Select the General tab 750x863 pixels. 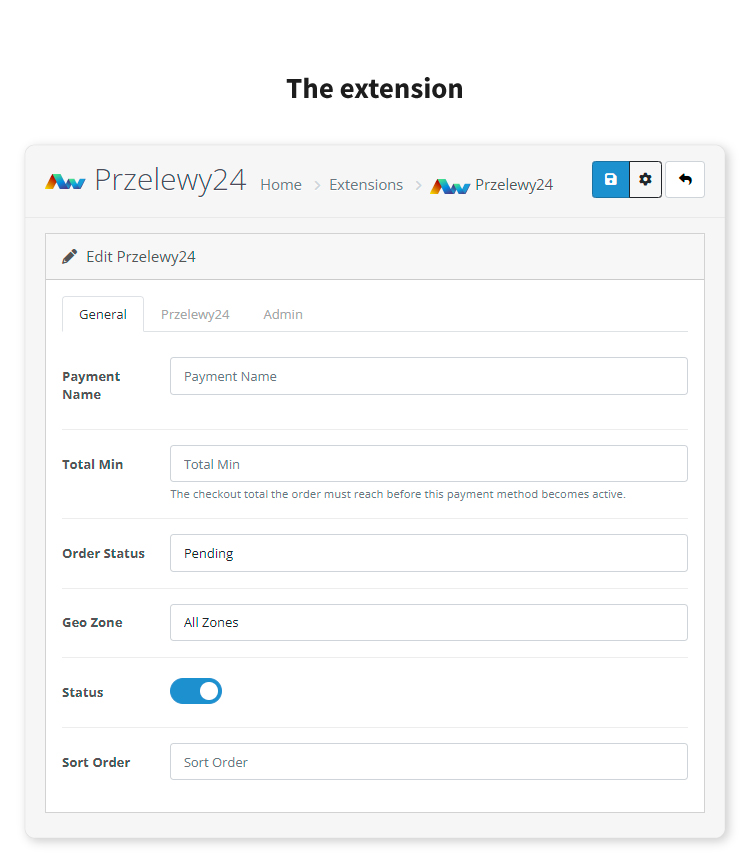(103, 313)
